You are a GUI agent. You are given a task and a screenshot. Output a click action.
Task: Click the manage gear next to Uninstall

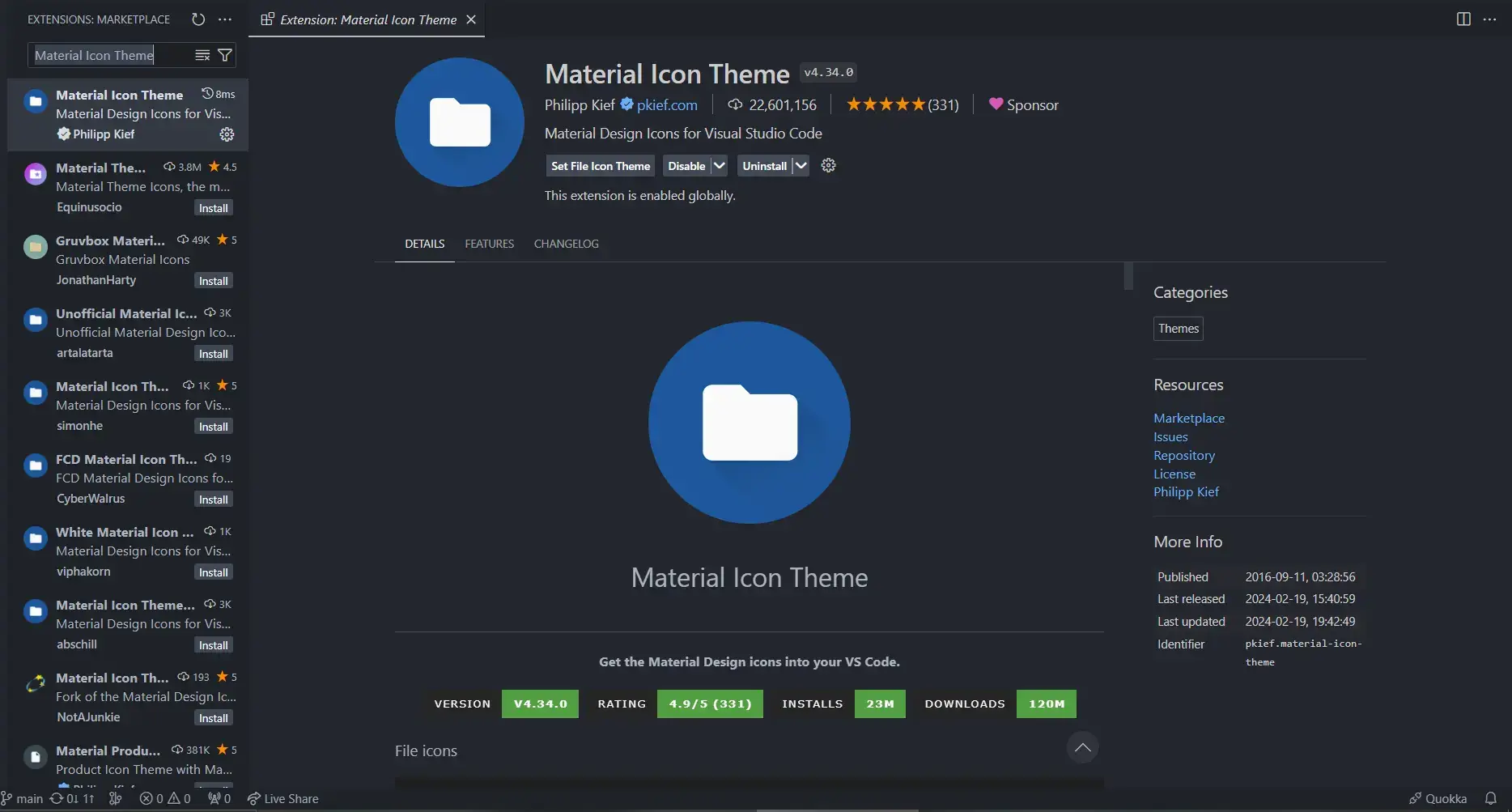tap(828, 165)
